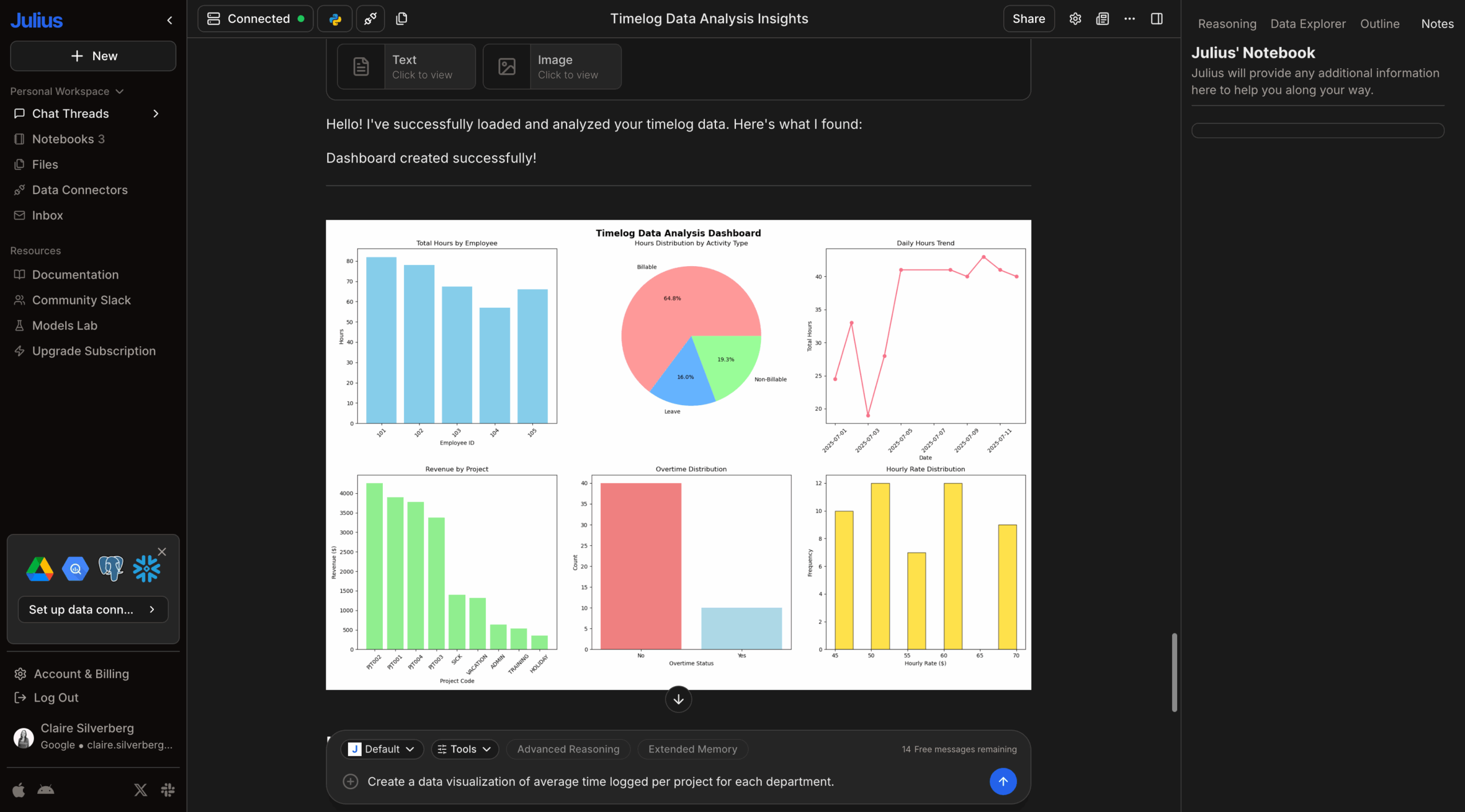Click the Share button
Screen dimensions: 1465x812
(1028, 19)
